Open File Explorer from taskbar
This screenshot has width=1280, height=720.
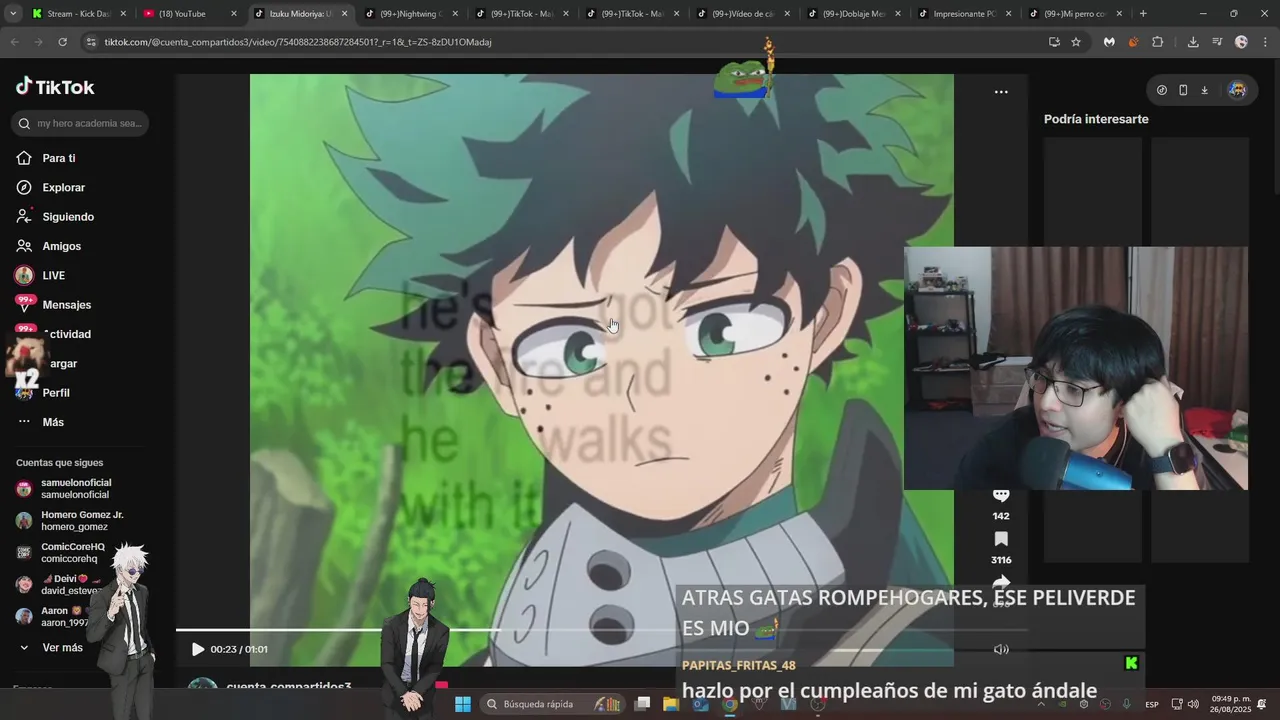pyautogui.click(x=671, y=704)
